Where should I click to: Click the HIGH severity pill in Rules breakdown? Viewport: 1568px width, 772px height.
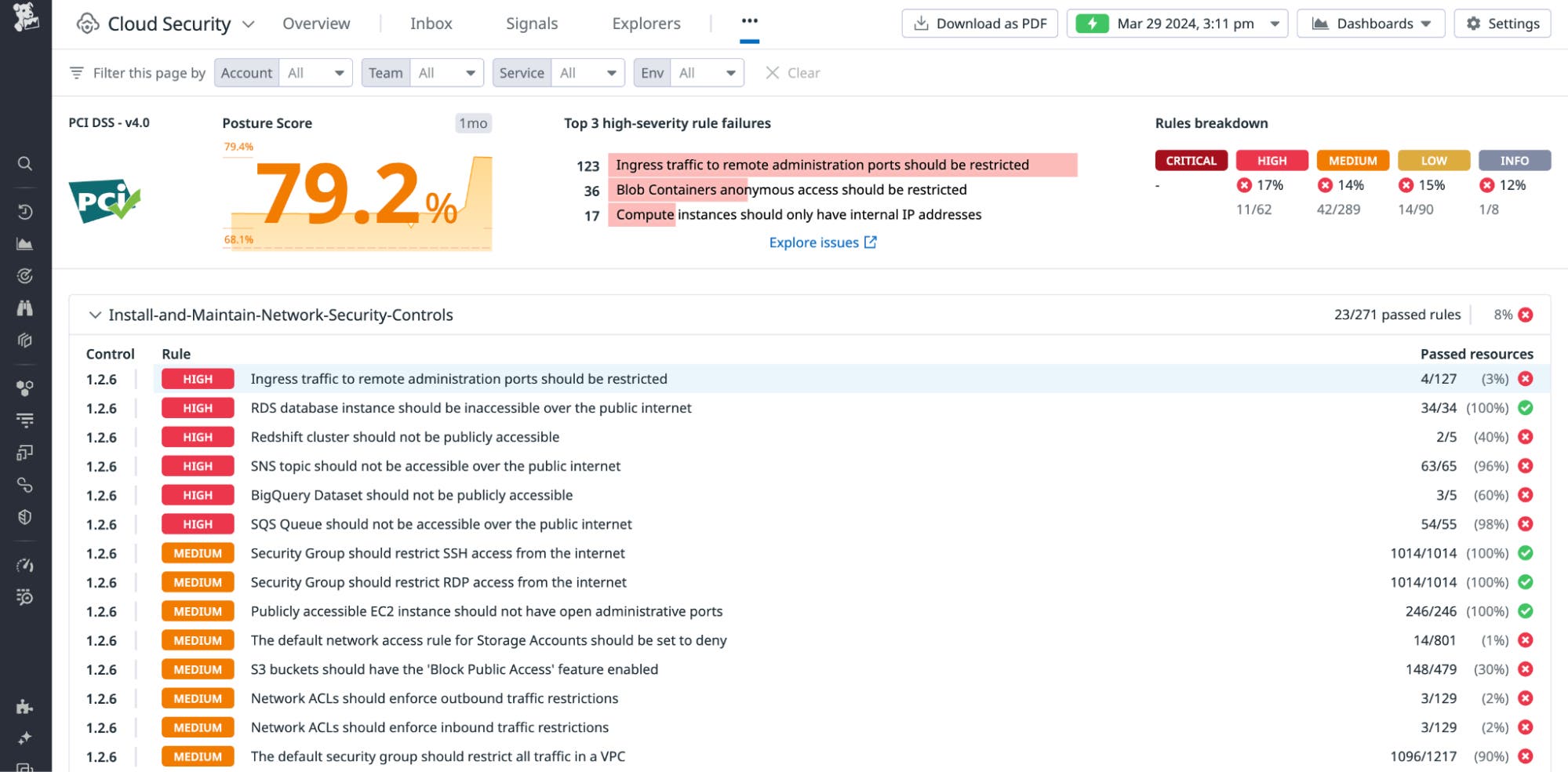pos(1271,160)
